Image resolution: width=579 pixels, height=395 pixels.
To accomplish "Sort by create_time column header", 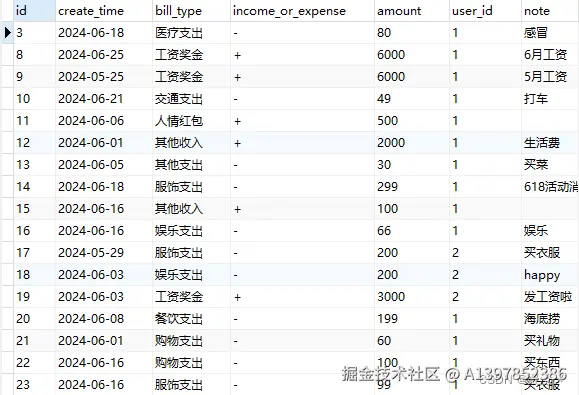I will 104,11.
